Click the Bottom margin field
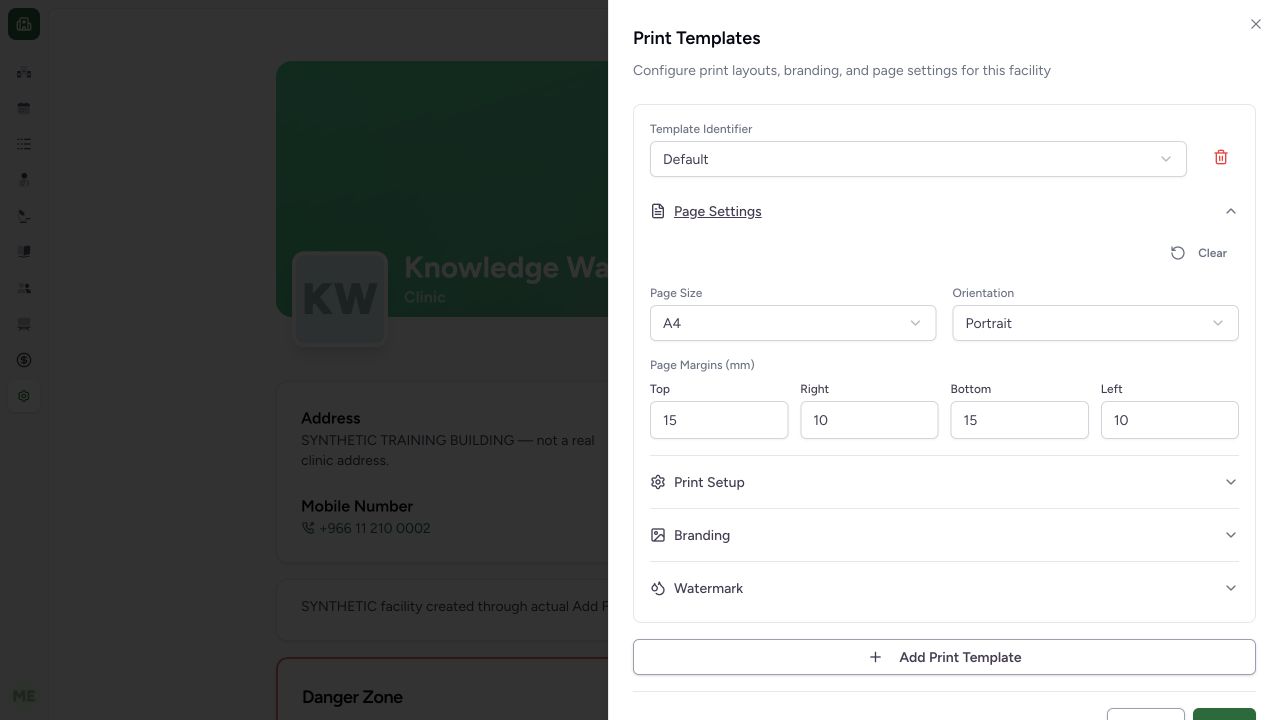The image size is (1280, 720). click(x=1019, y=420)
